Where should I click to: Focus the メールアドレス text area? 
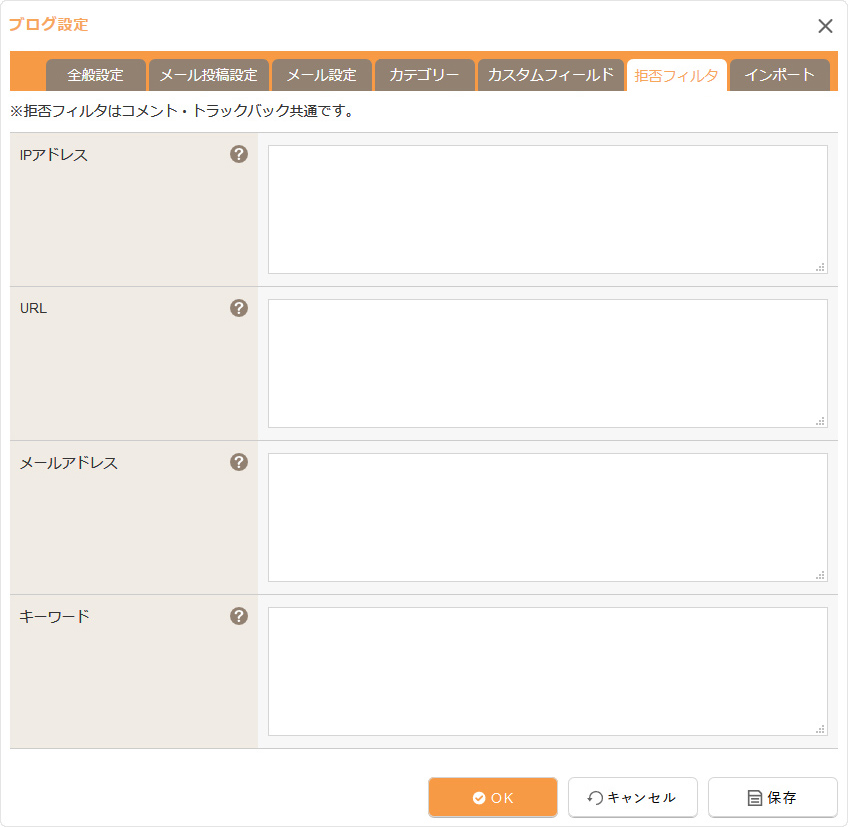coord(547,517)
